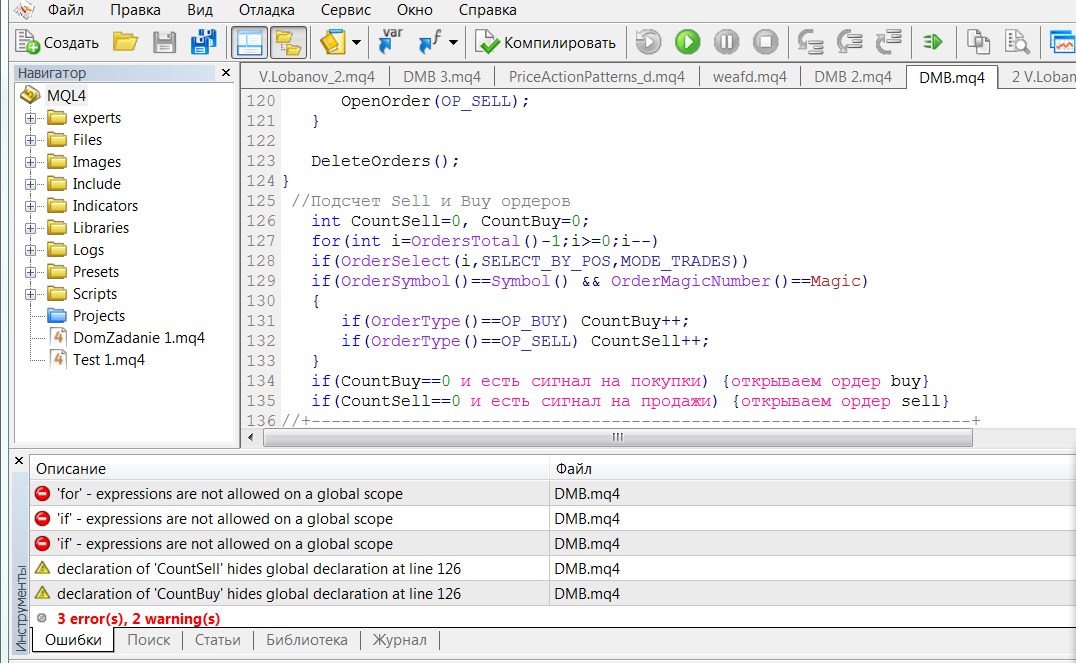Switch to the PriceActionPatterns_d.mq4 tab
This screenshot has height=663, width=1076.
[596, 77]
